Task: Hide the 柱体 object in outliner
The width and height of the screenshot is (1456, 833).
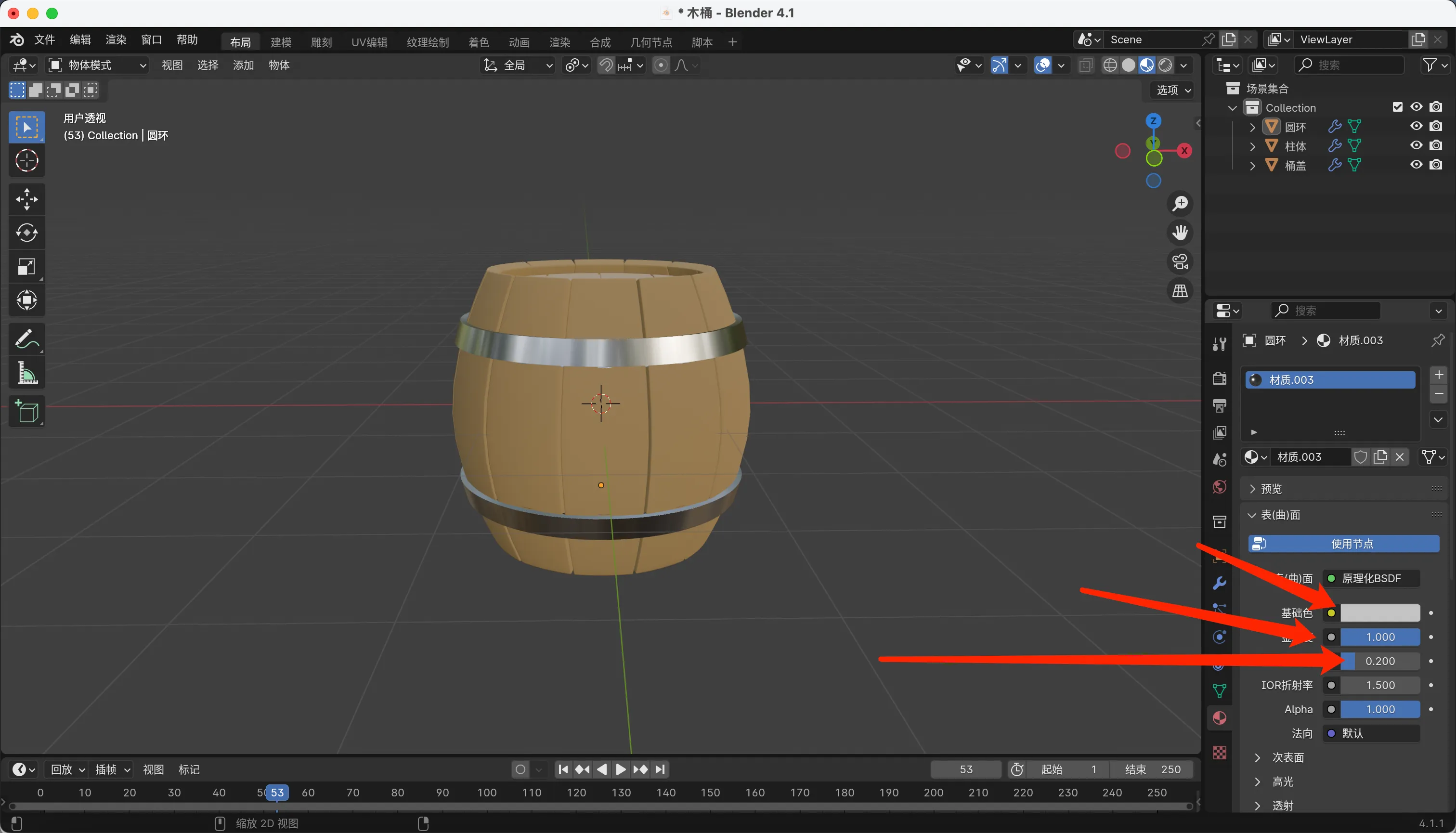Action: tap(1416, 145)
